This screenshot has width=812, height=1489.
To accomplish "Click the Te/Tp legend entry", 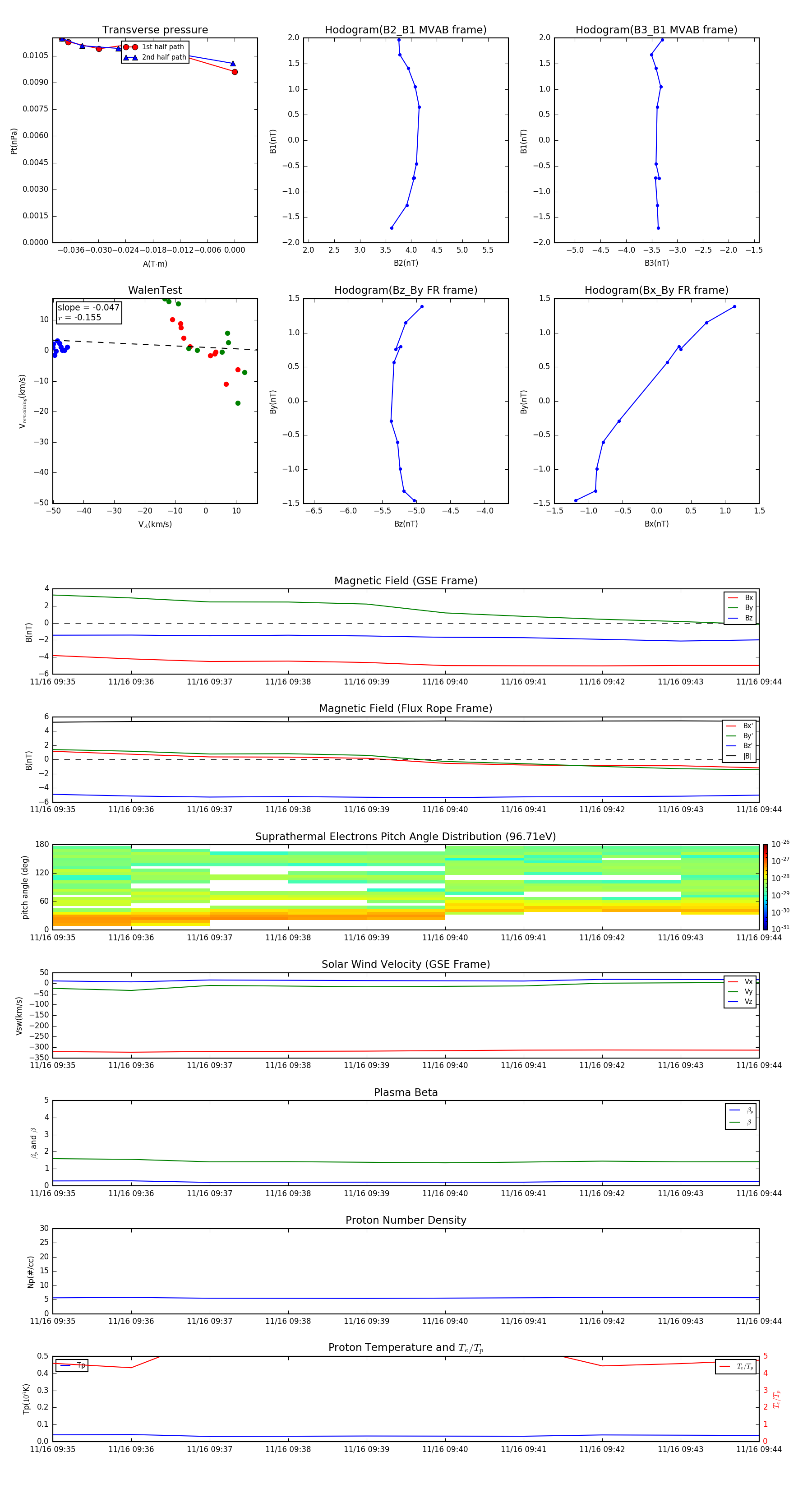I will pyautogui.click(x=736, y=1367).
